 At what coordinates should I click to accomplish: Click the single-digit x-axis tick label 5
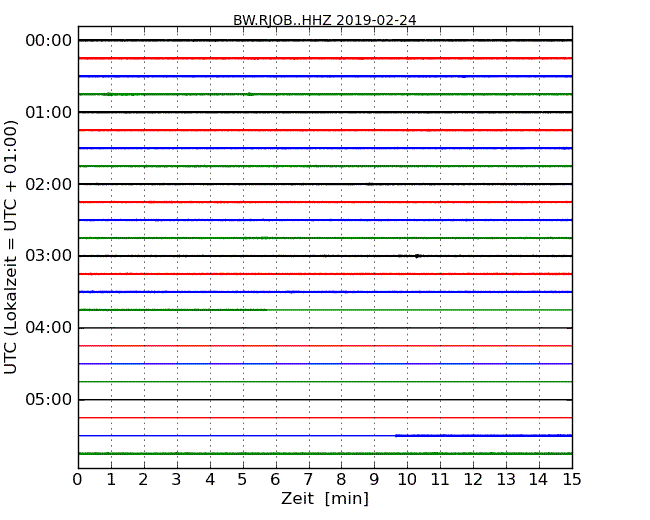(243, 480)
